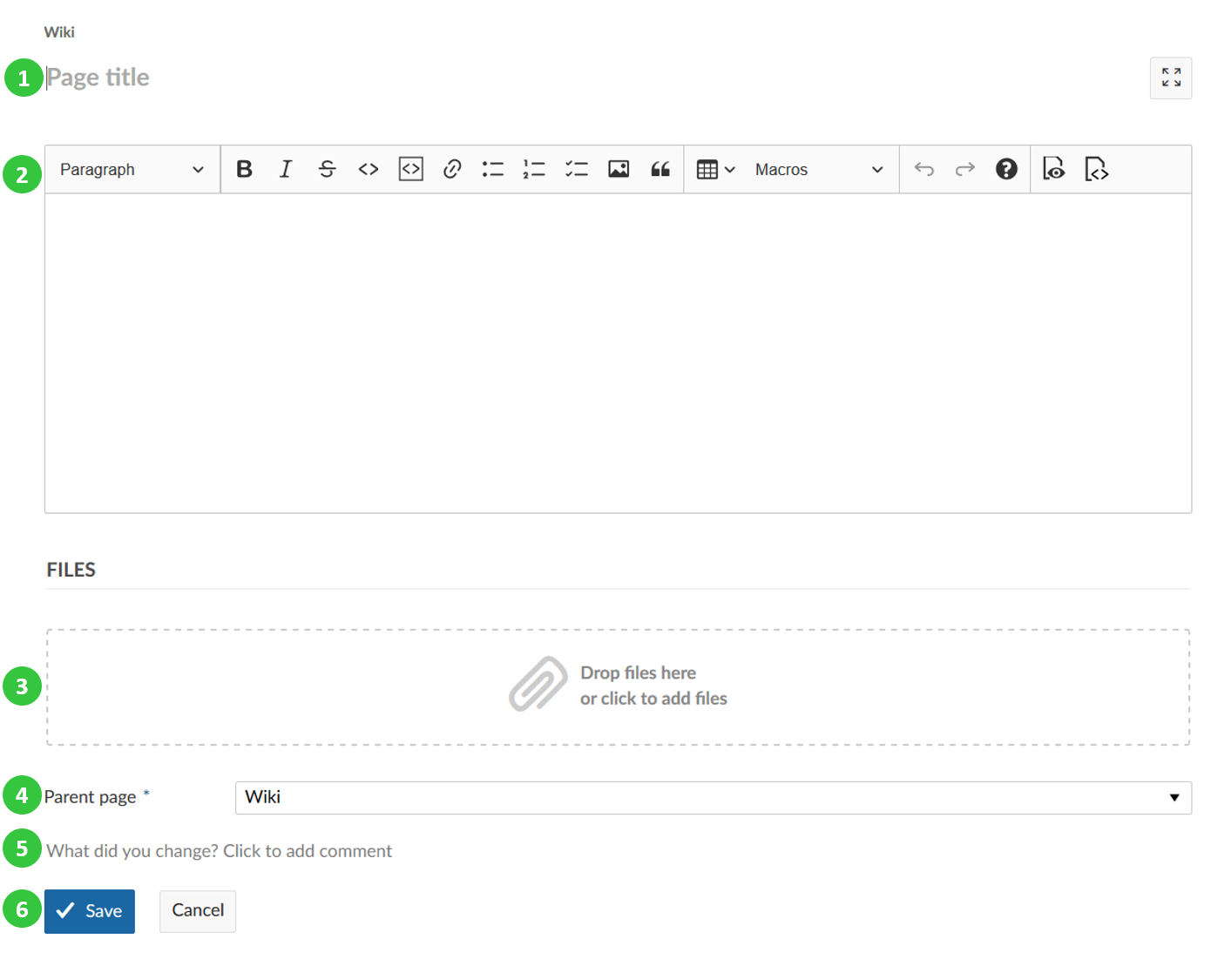Add a change comment
Image resolution: width=1211 pixels, height=980 pixels.
pos(220,851)
